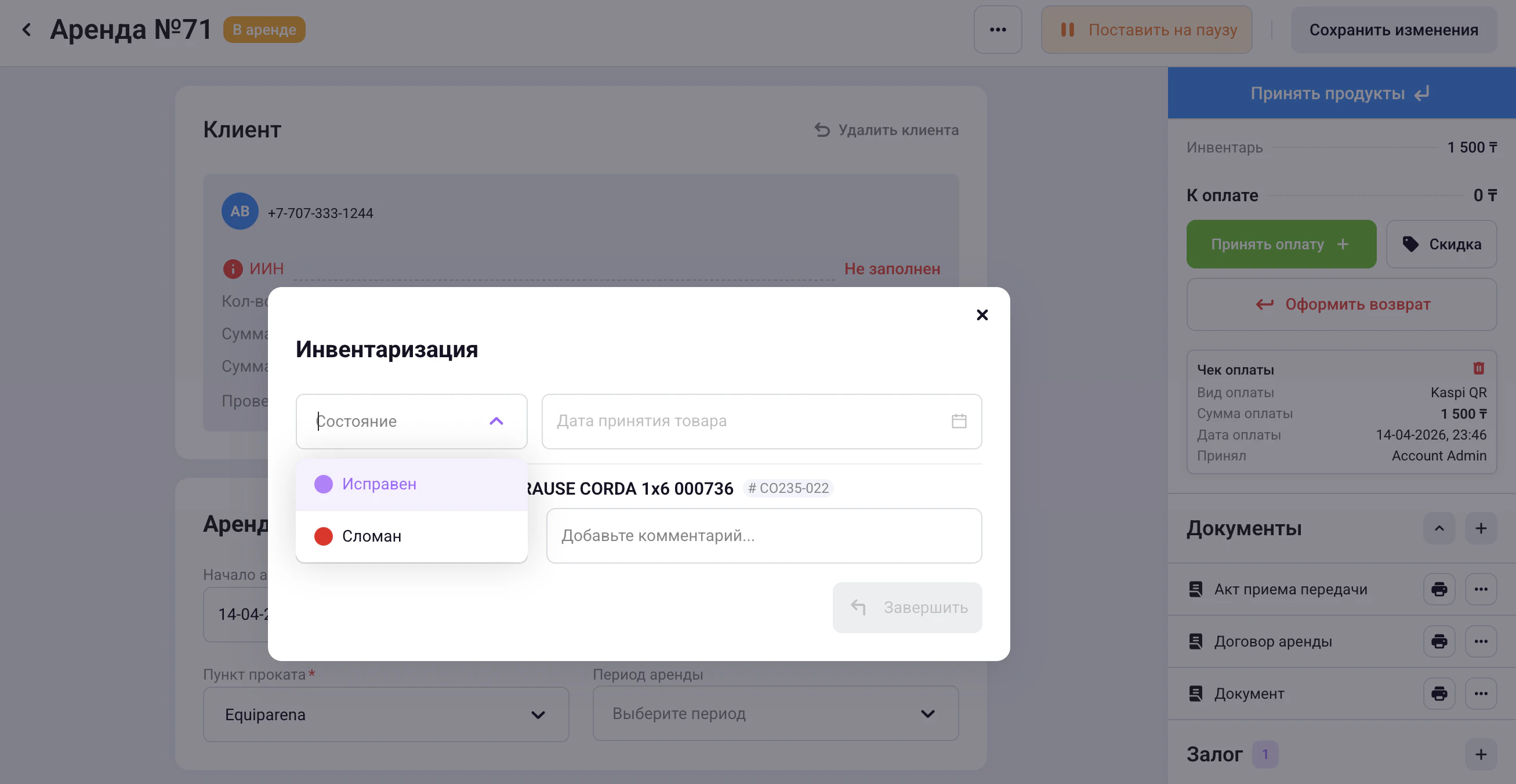Add a deposit via Залог plus icon

coord(1481,754)
